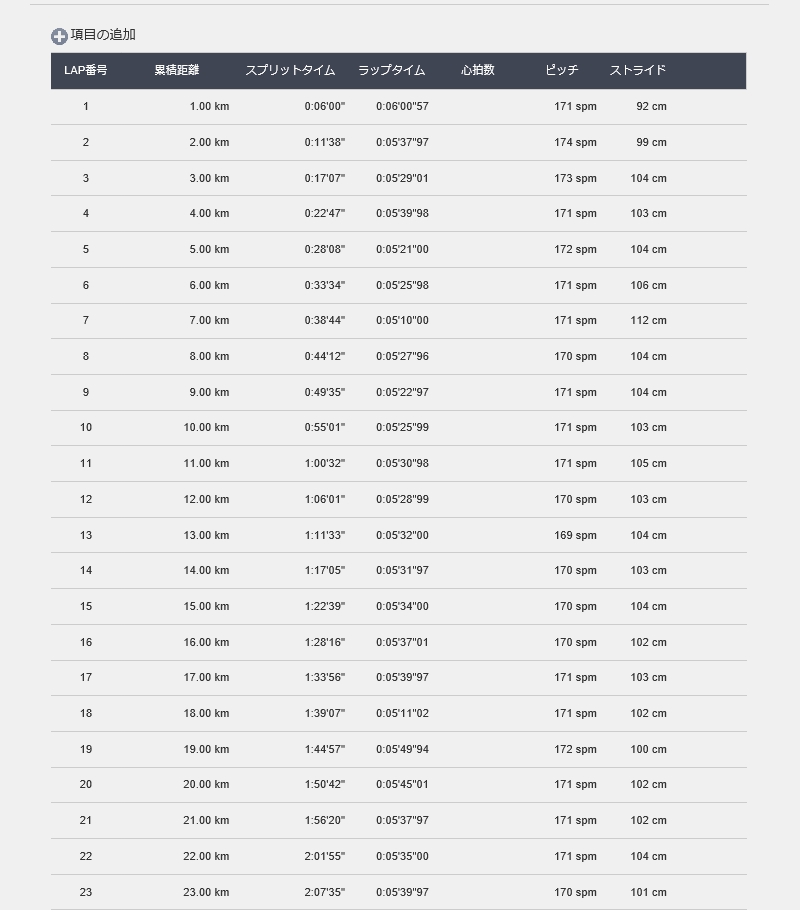Click lap 7 lap time 0:05'10"00
This screenshot has height=910, width=800.
[x=402, y=320]
